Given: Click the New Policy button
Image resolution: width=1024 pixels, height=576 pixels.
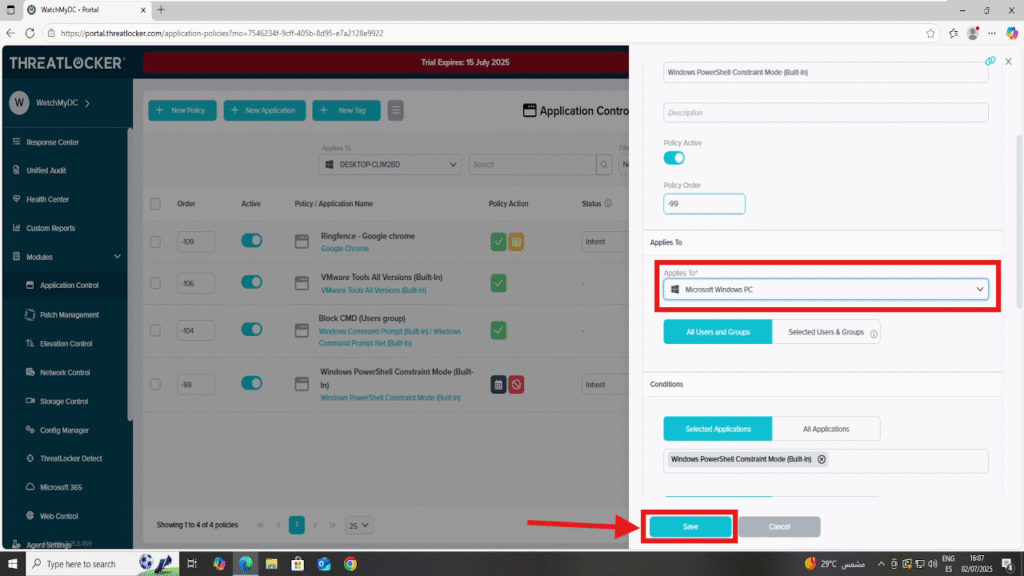Looking at the screenshot, I should tap(182, 110).
